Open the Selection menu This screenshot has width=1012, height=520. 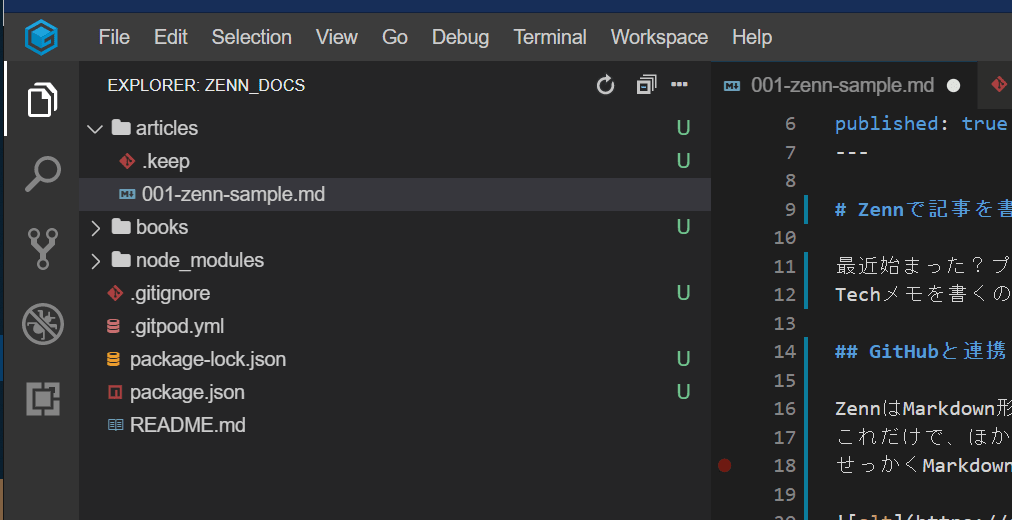(251, 37)
